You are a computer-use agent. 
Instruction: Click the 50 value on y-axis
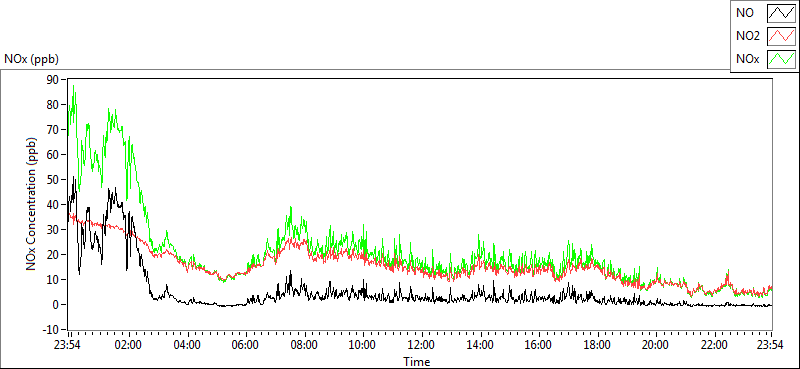[54, 179]
